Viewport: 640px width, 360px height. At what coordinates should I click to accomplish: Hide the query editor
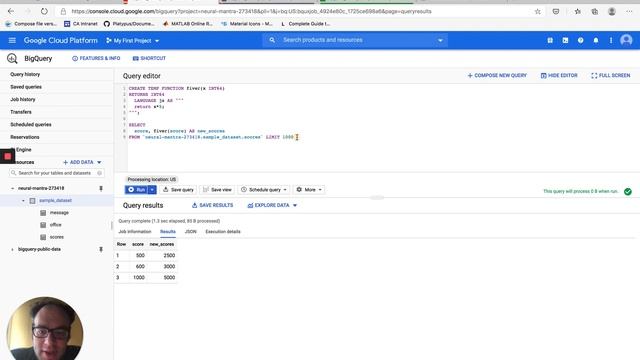[559, 76]
